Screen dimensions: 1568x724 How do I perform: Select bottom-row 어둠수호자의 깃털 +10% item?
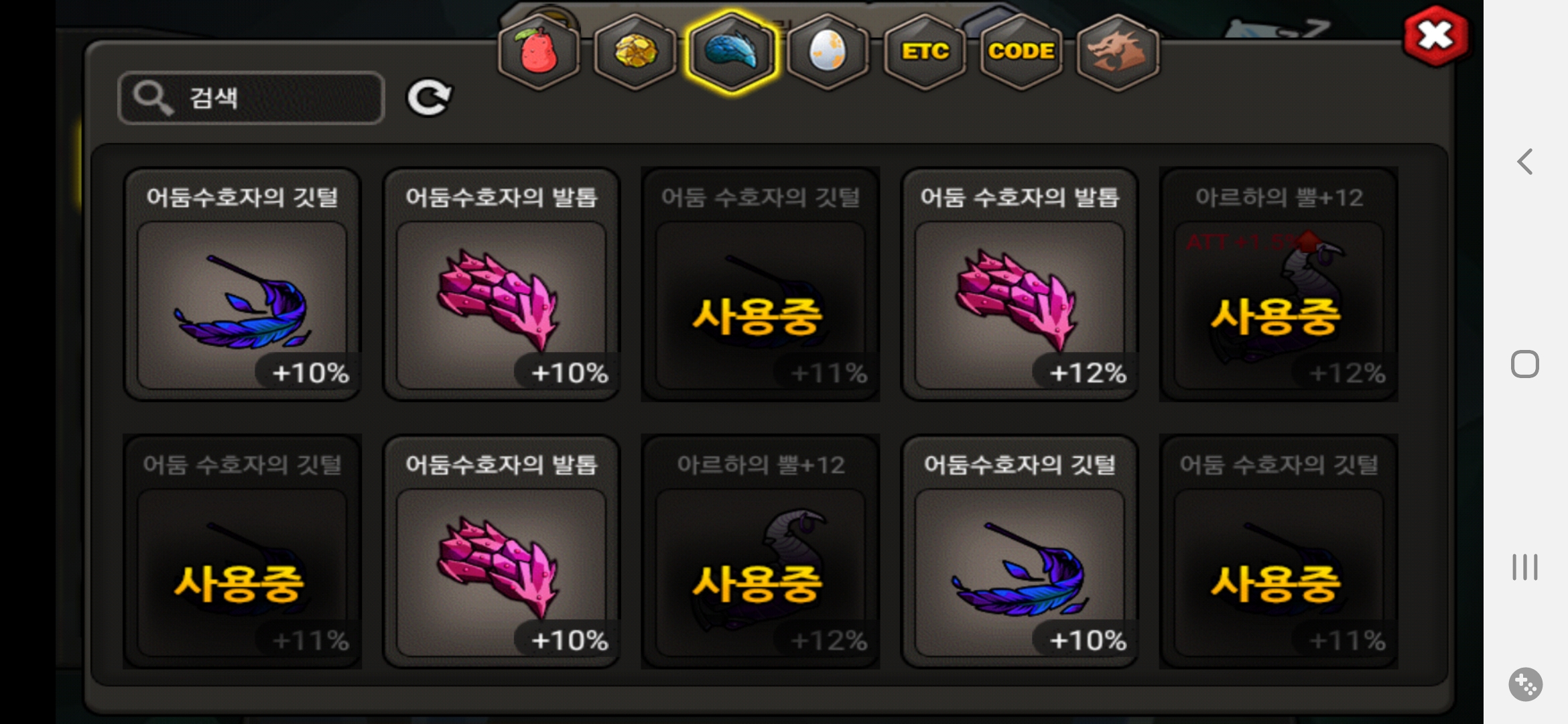[x=1019, y=552]
